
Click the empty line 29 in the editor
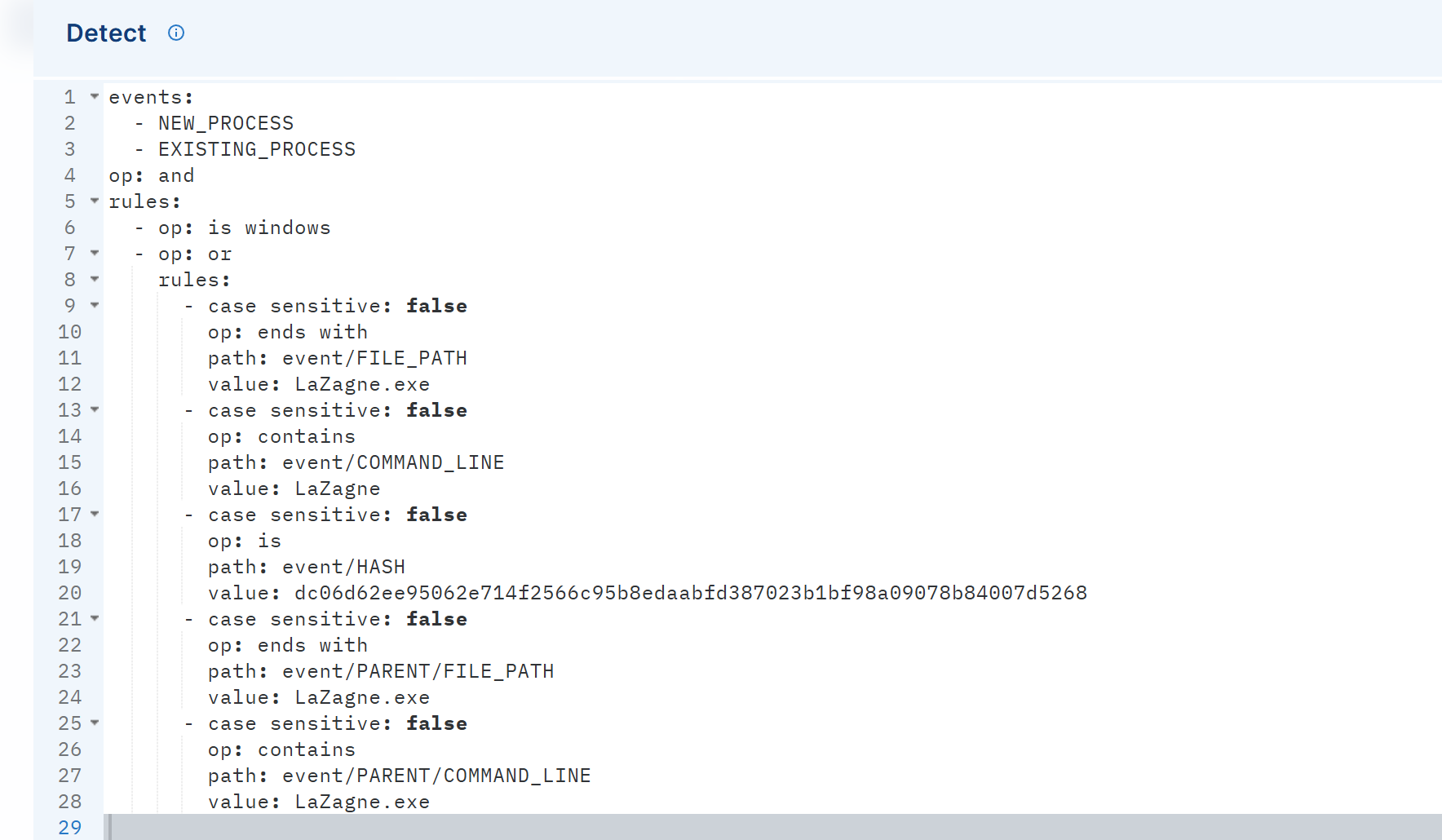pos(571,827)
